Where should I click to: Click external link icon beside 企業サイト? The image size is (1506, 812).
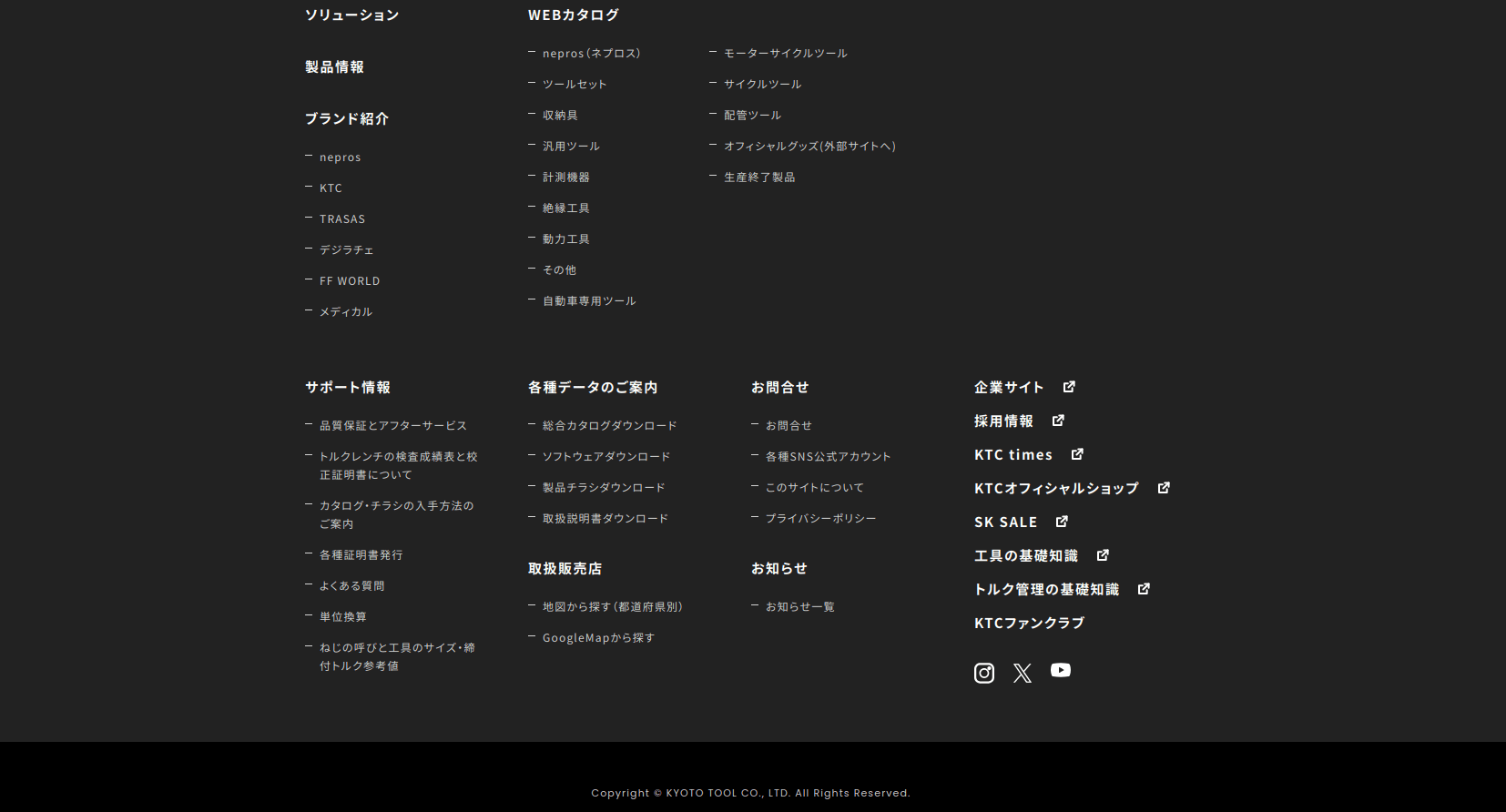[x=1069, y=387]
